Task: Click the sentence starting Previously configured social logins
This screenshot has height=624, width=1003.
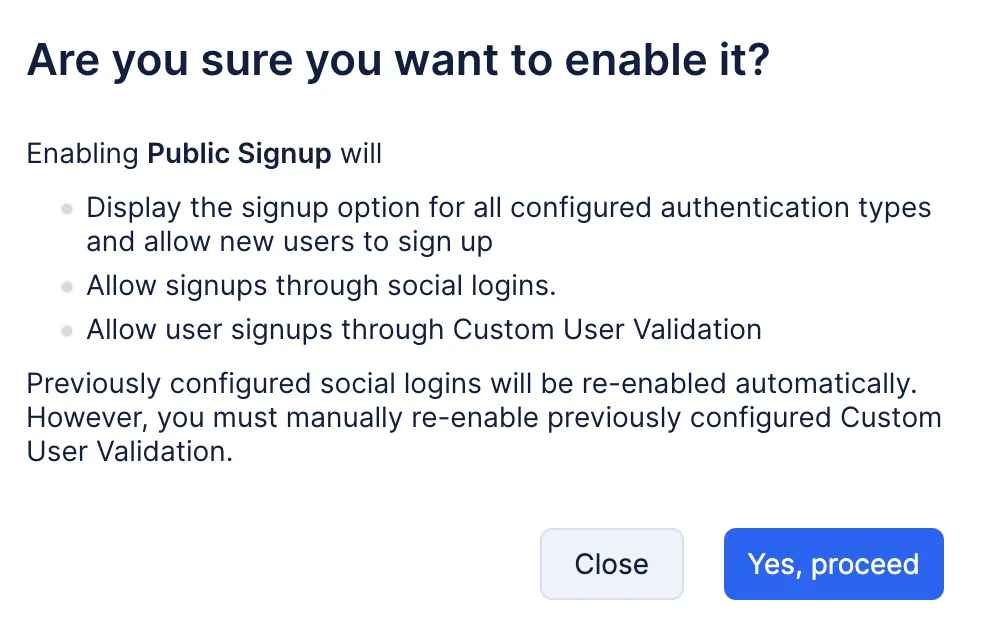Action: (x=472, y=383)
